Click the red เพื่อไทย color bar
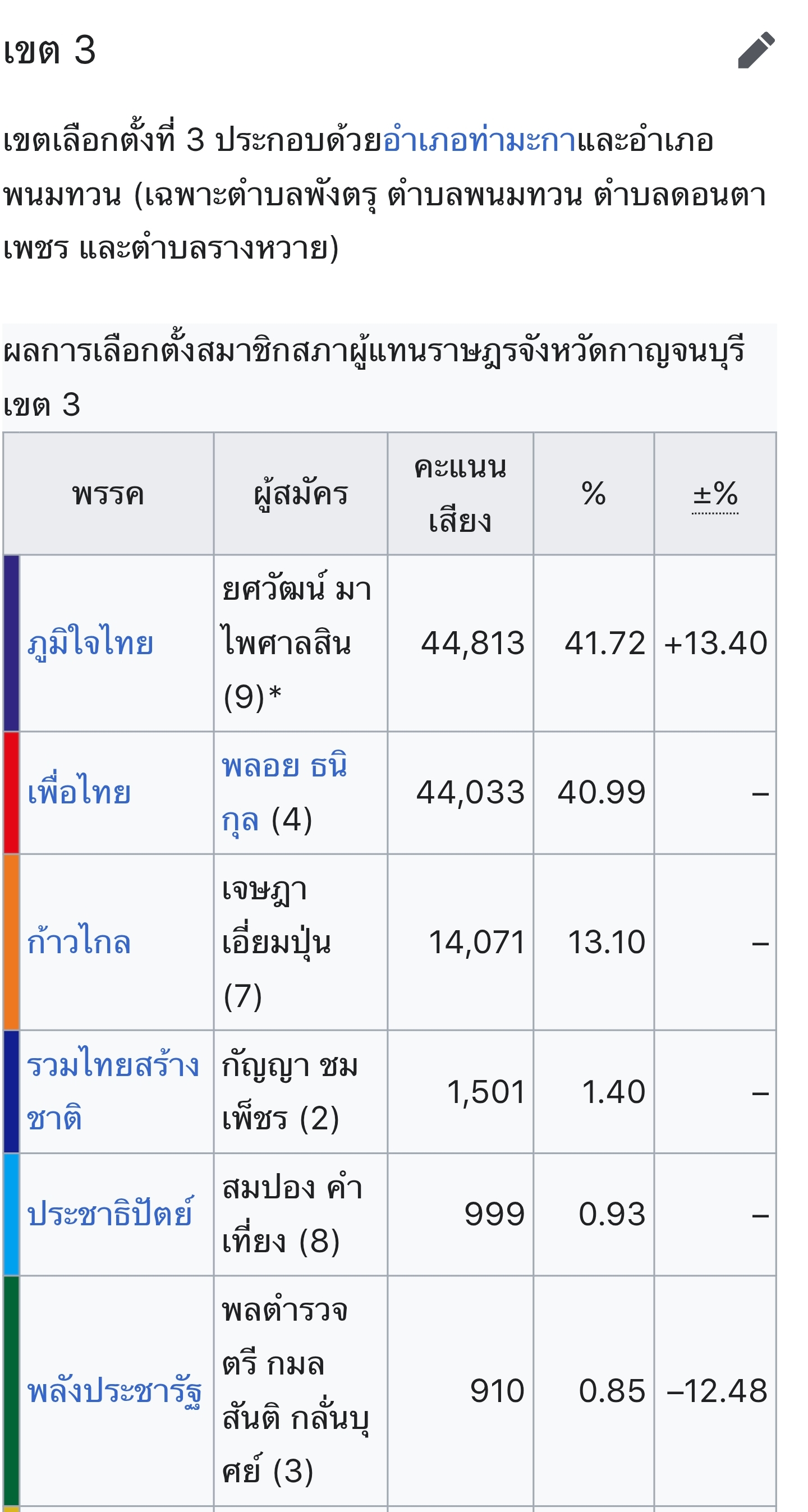The height and width of the screenshot is (1512, 808). 12,792
